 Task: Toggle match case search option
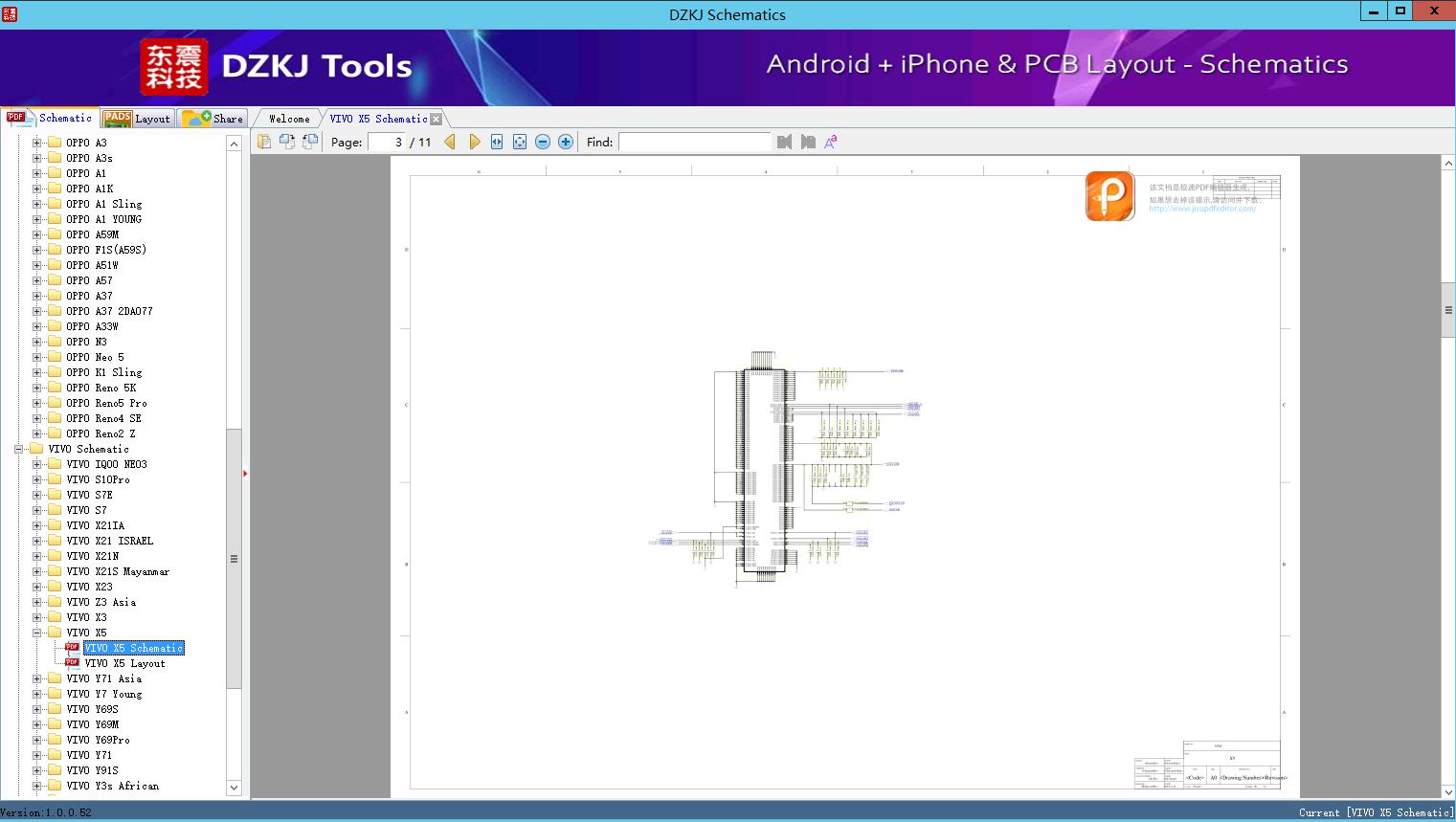coord(831,142)
